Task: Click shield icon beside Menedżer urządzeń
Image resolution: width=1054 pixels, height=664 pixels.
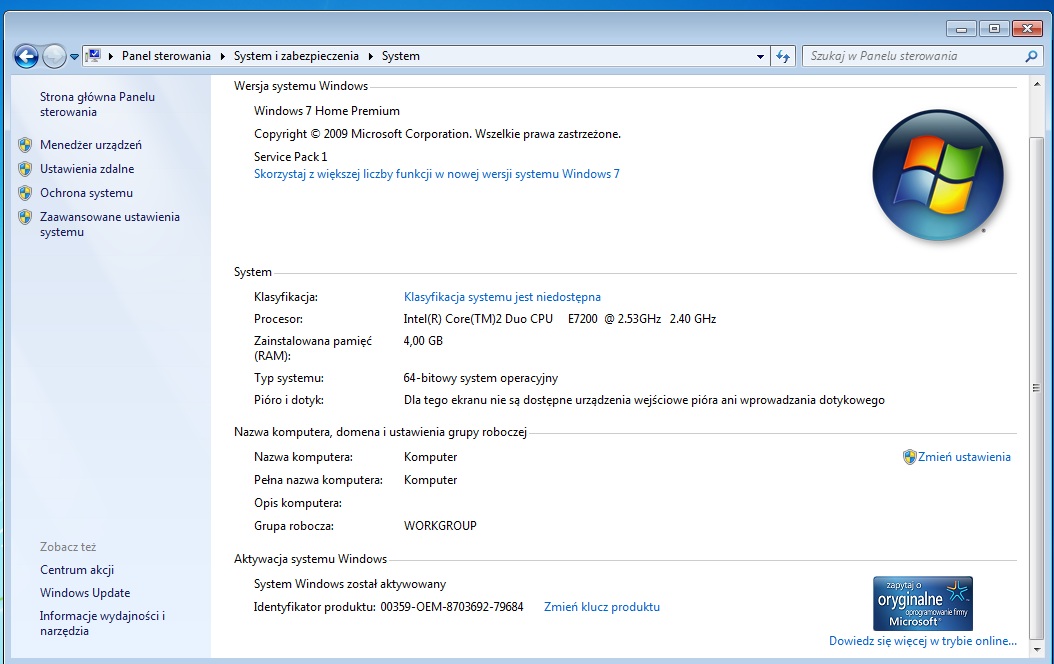Action: pos(25,144)
